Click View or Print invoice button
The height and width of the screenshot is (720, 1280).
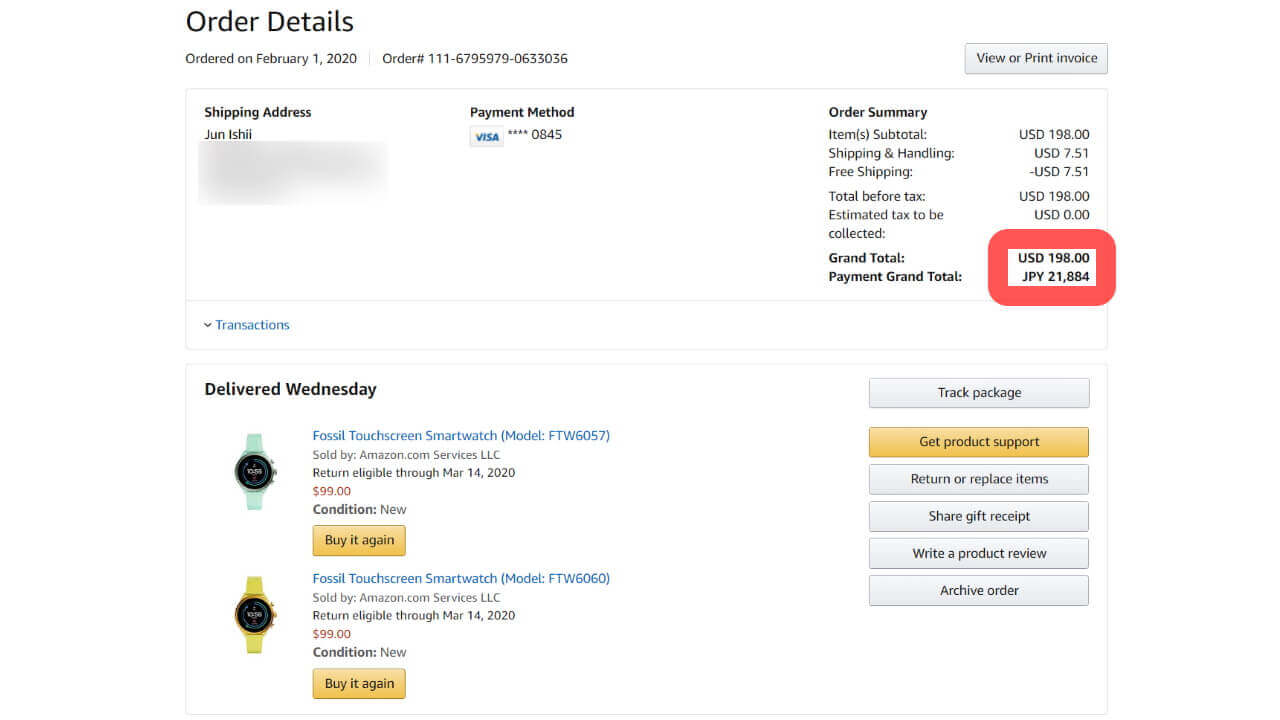(x=1035, y=58)
